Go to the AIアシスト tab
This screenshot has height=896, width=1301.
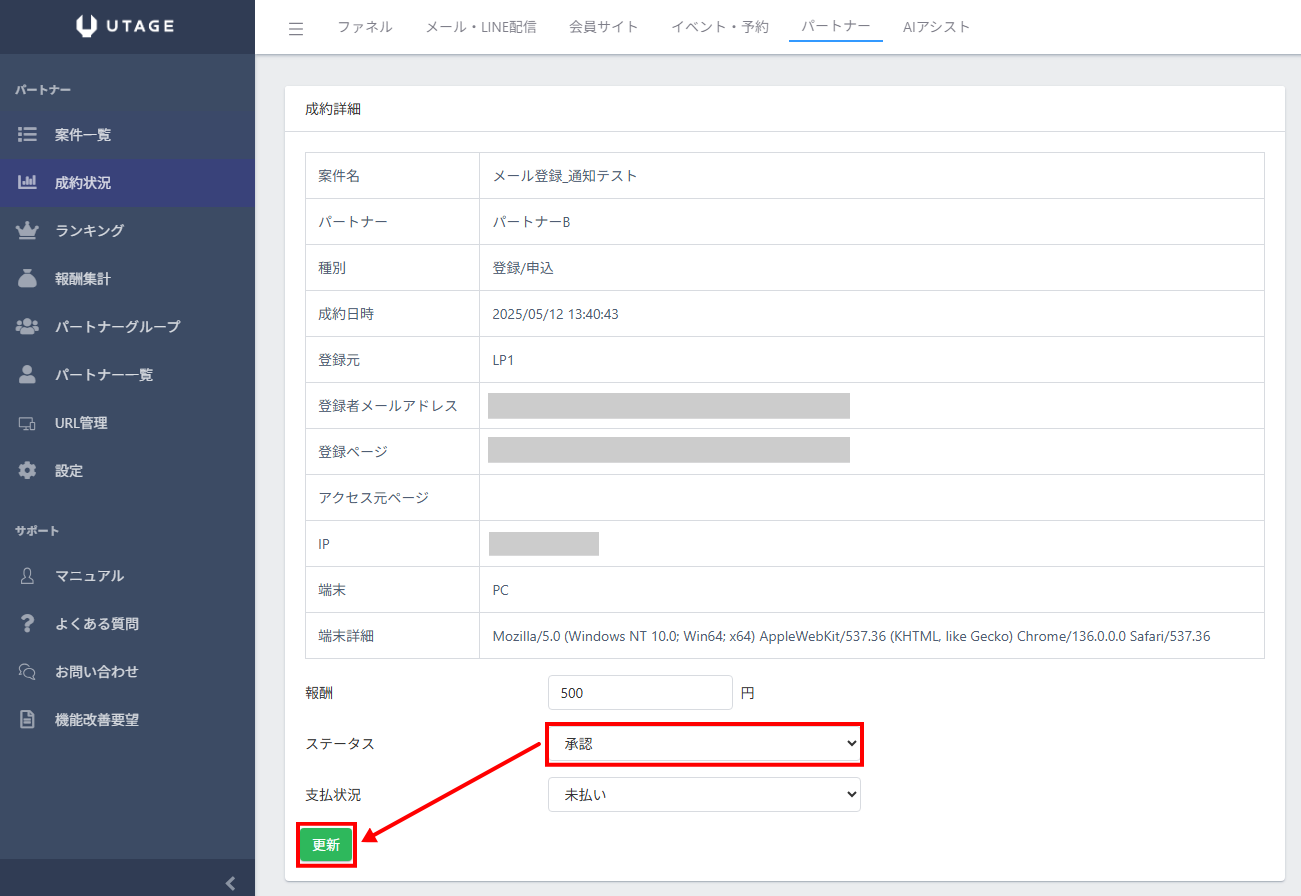tap(936, 27)
